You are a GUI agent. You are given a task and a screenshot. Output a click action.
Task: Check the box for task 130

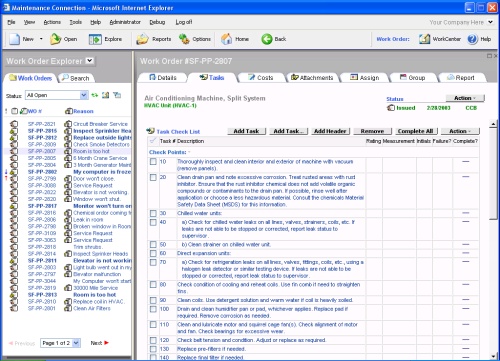coord(153,349)
